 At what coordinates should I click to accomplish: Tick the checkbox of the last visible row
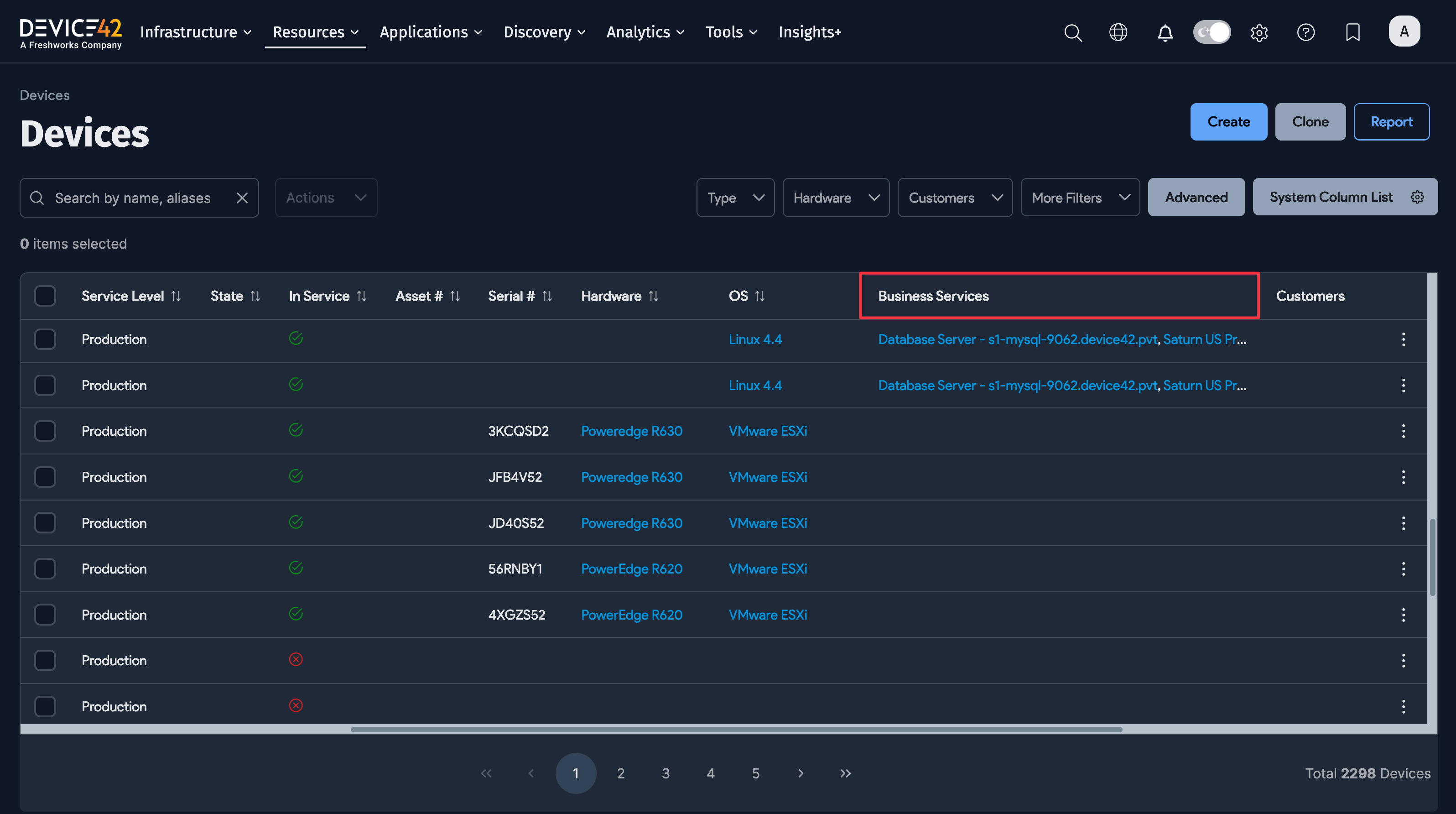point(45,707)
